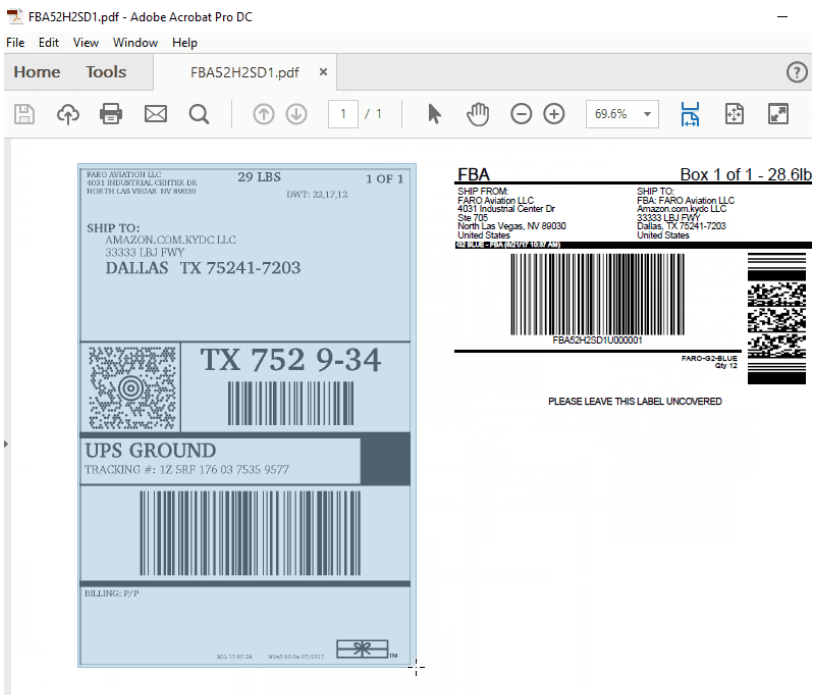Click the 1 OF 1 package count
This screenshot has width=814, height=695.
(385, 179)
